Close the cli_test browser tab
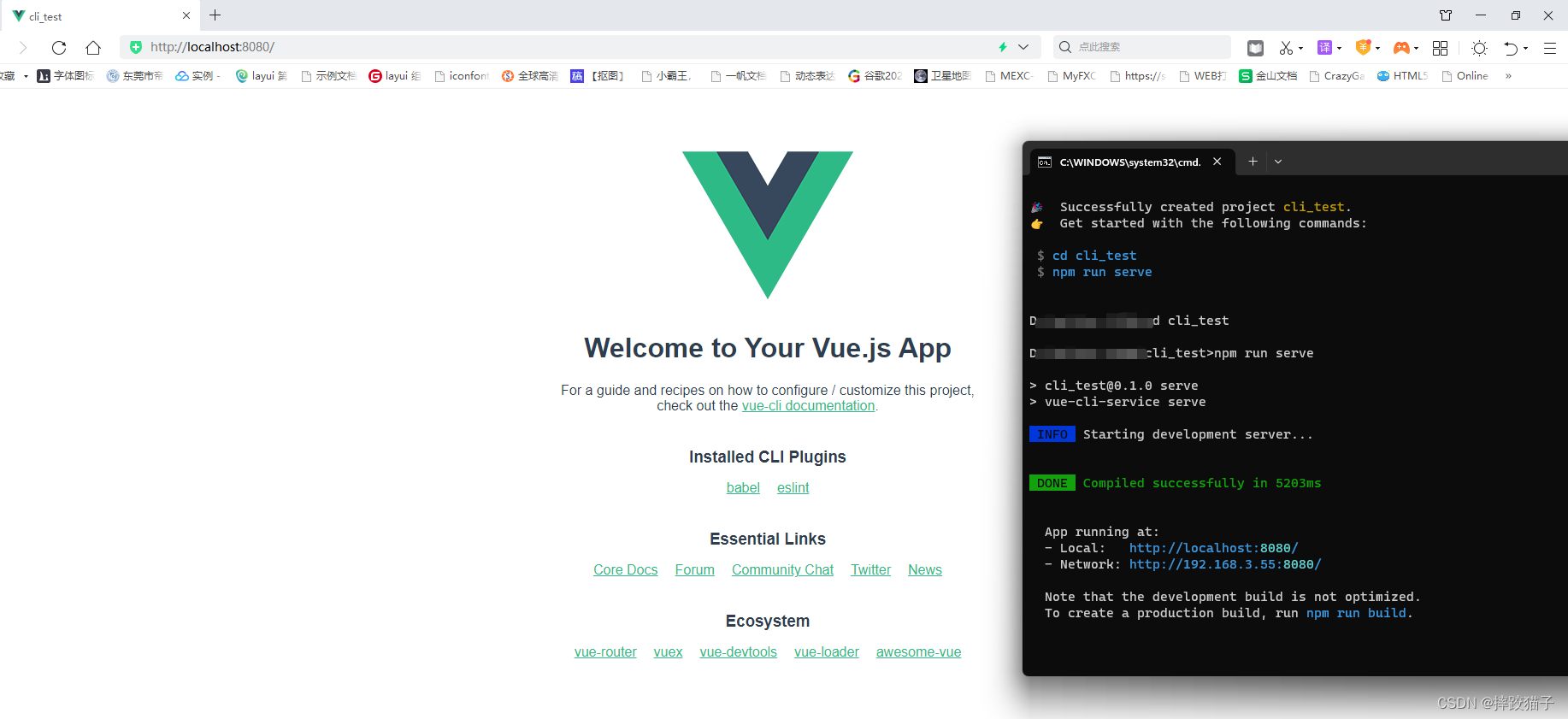Viewport: 1568px width, 719px height. (x=186, y=15)
